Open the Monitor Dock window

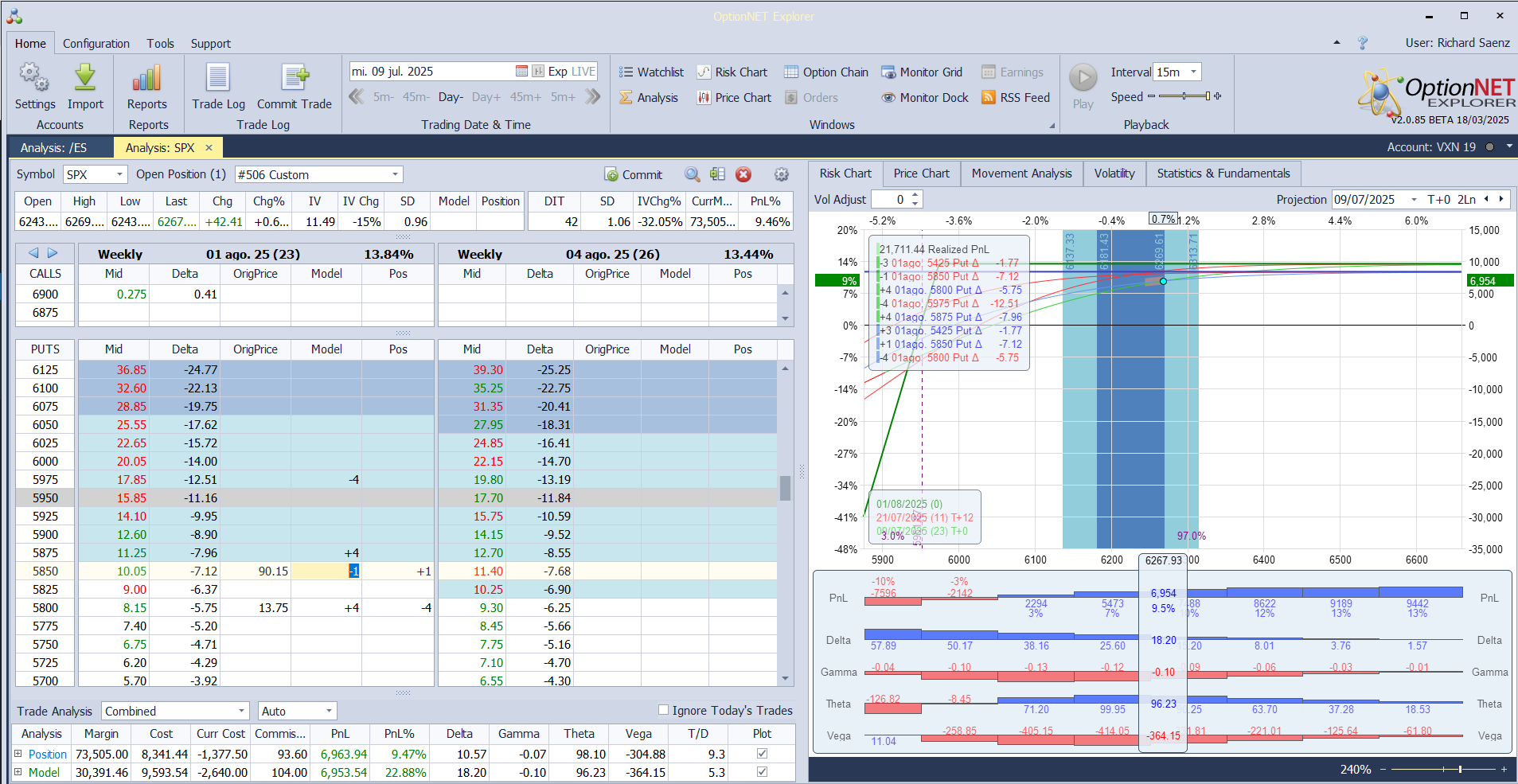925,98
